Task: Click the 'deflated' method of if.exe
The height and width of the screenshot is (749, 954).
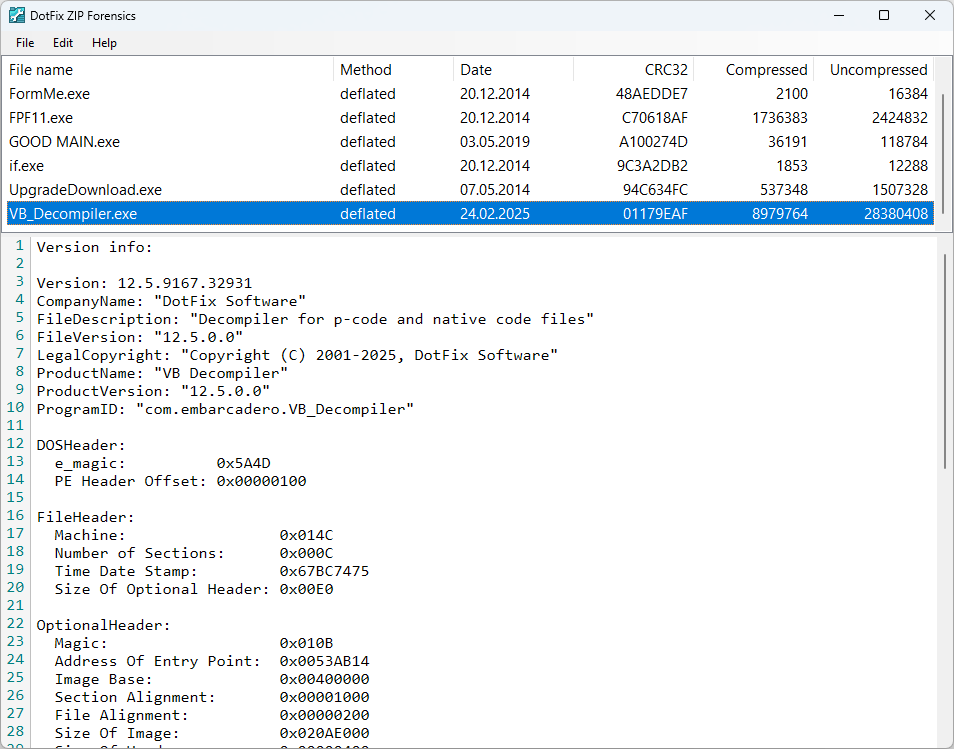Action: (x=367, y=165)
